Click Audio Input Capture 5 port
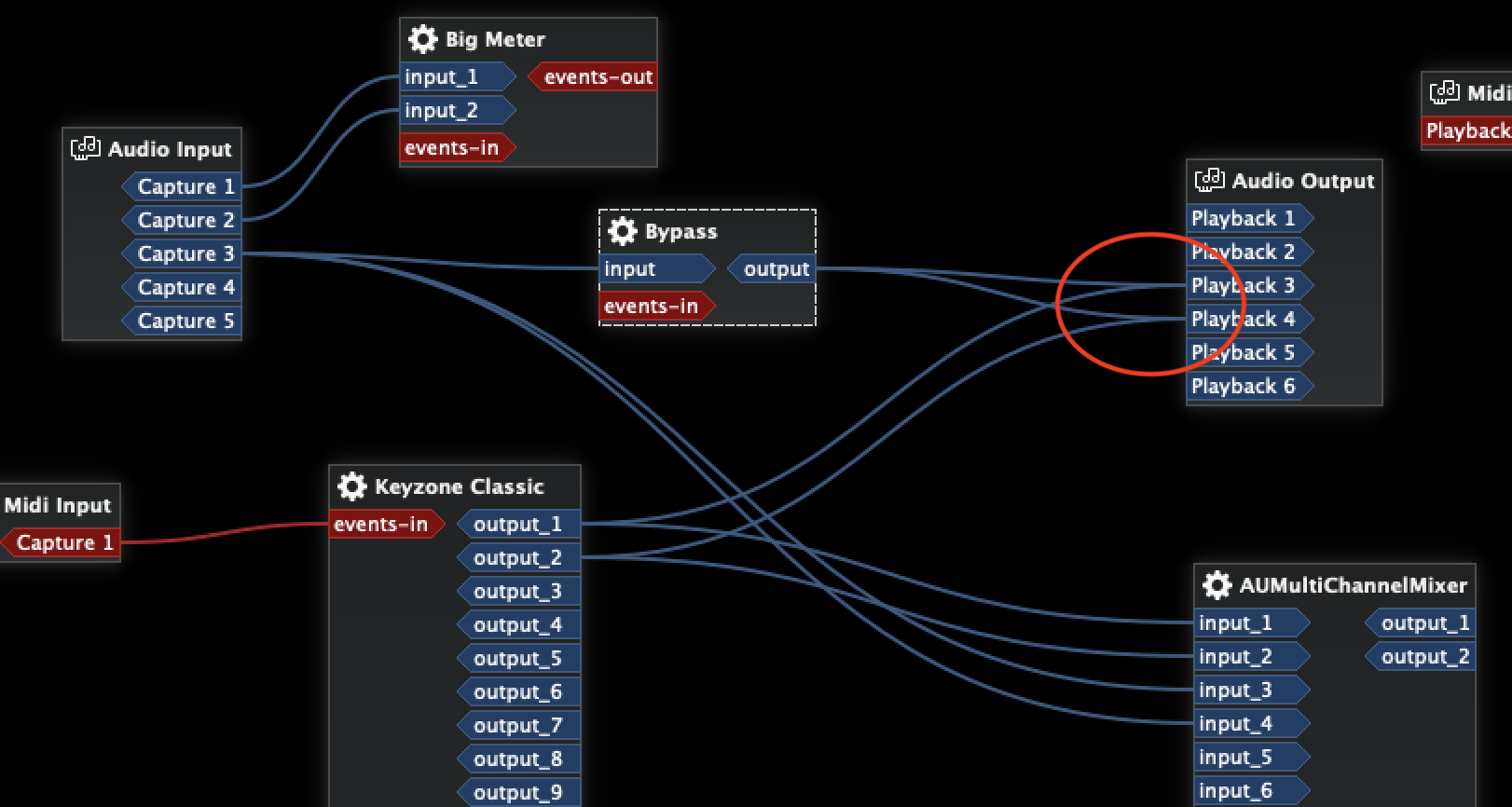 click(x=182, y=321)
